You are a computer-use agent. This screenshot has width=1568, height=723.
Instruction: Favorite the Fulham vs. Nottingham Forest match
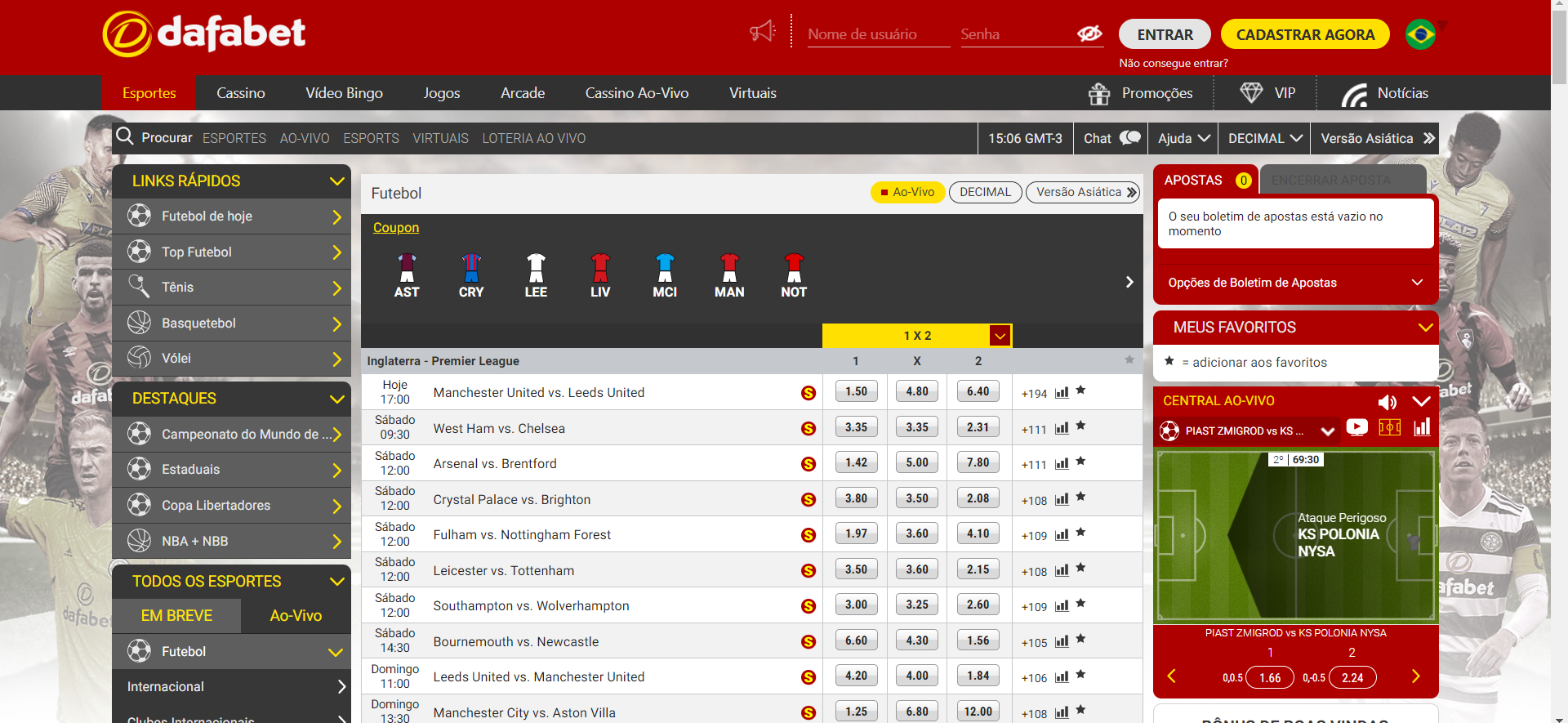click(x=1080, y=533)
